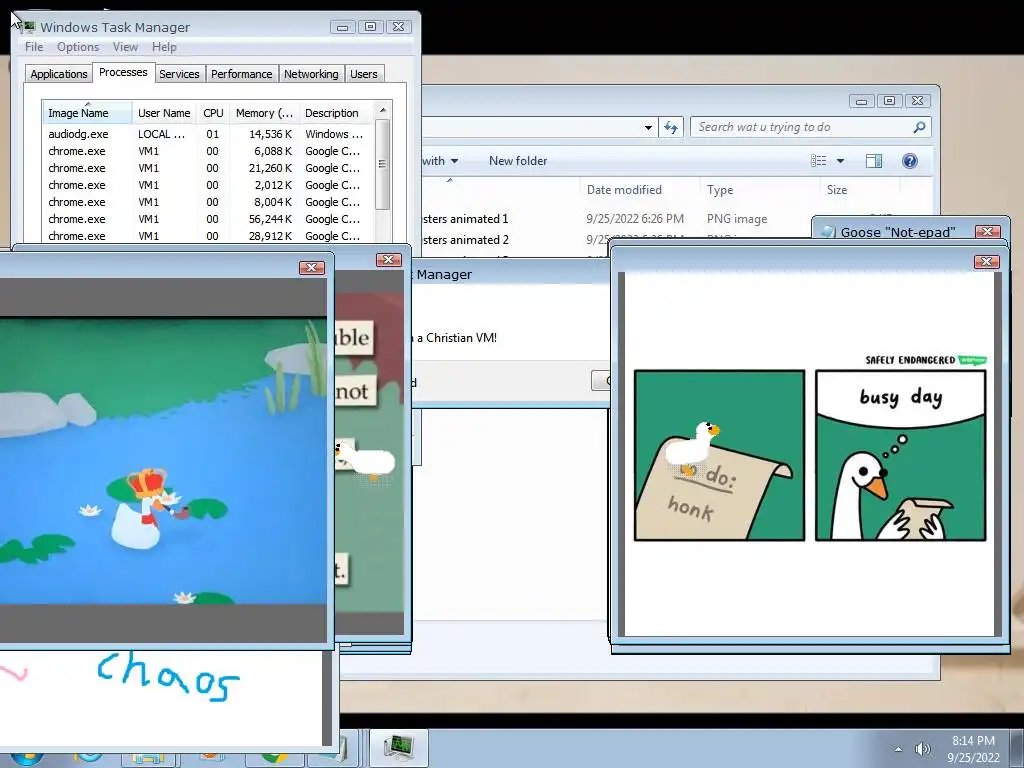Click scroll up arrow in process list
This screenshot has height=768, width=1024.
click(x=383, y=110)
